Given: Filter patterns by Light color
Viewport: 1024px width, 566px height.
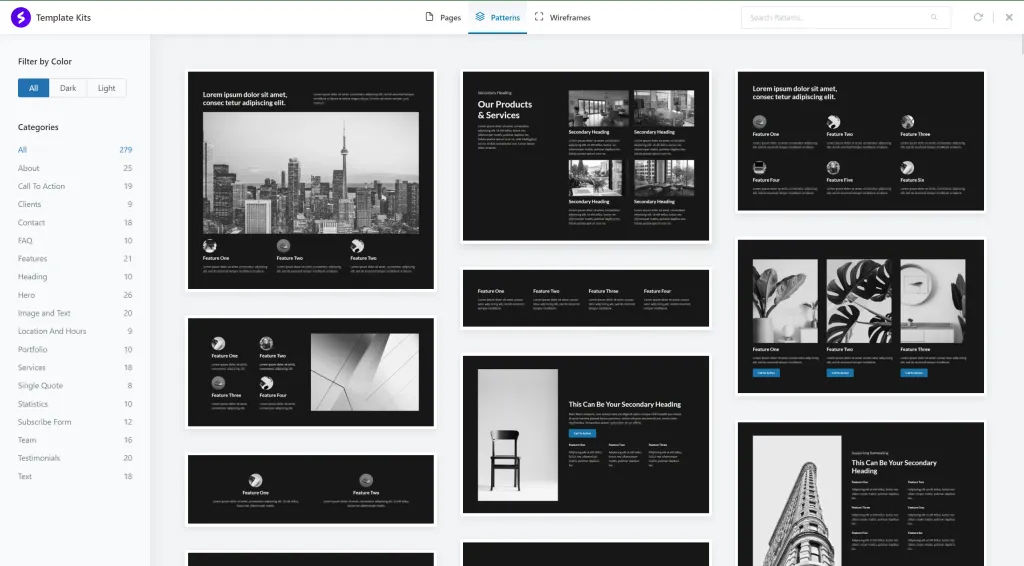Looking at the screenshot, I should click(106, 88).
